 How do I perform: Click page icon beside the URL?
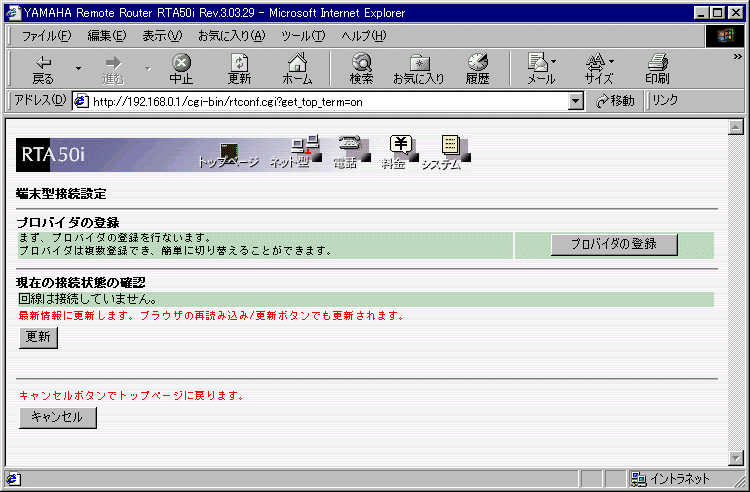point(82,102)
